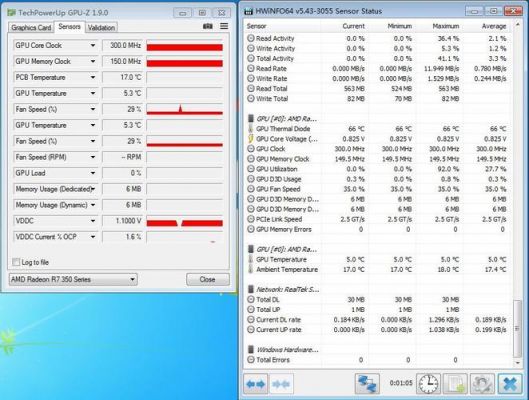Click Windows Hardware group chip icon
The image size is (529, 400).
coord(251,350)
